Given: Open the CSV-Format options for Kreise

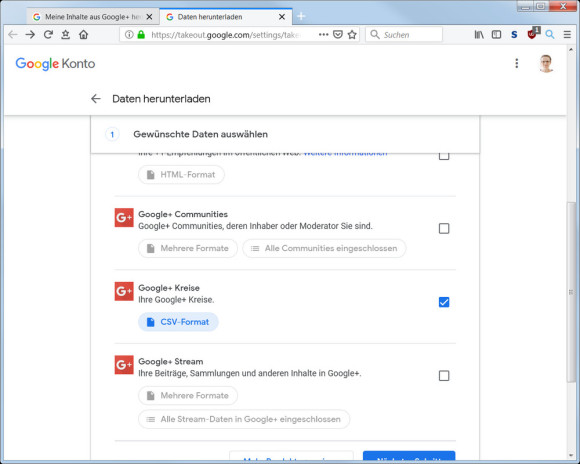Looking at the screenshot, I should click(178, 322).
